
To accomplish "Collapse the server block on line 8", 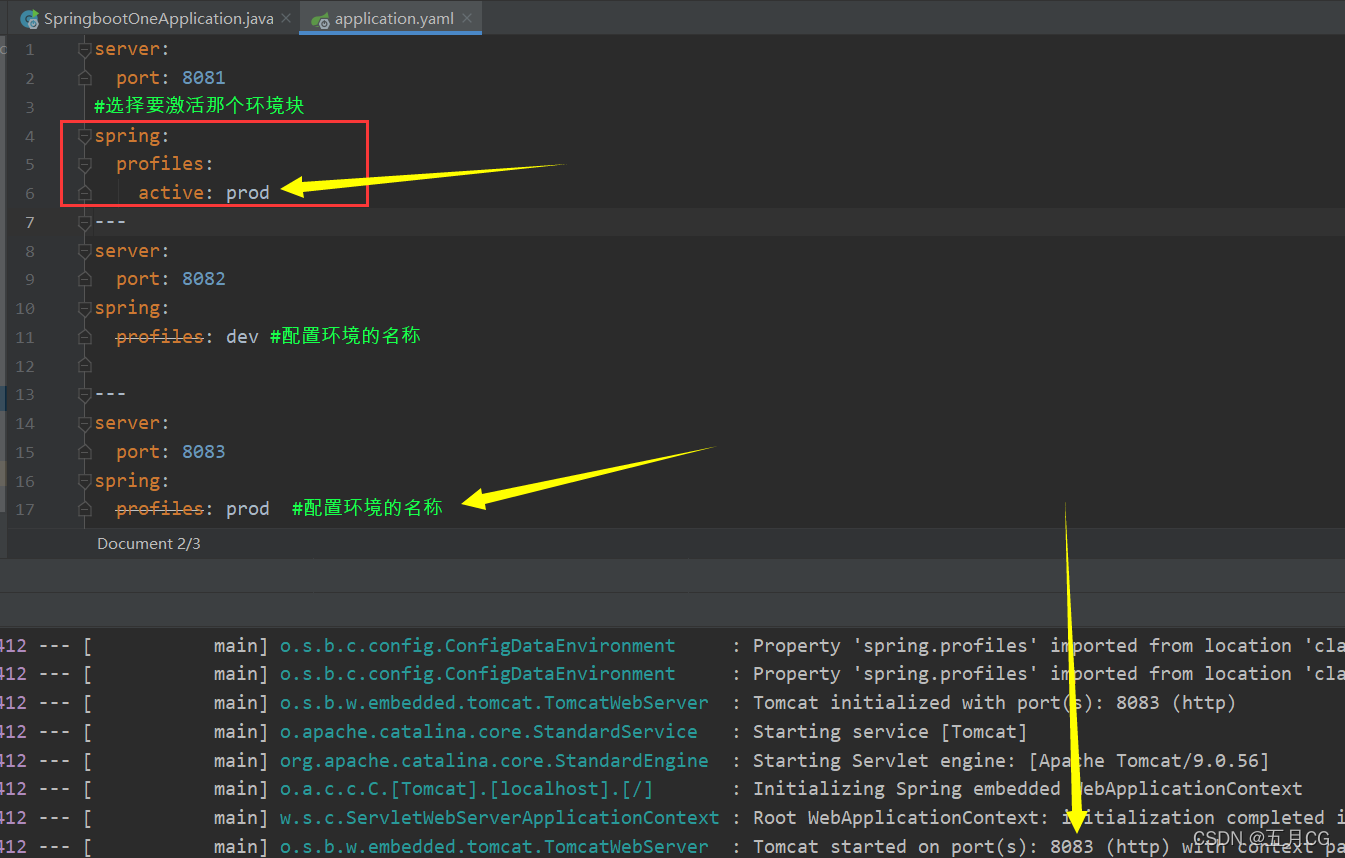I will pyautogui.click(x=85, y=251).
